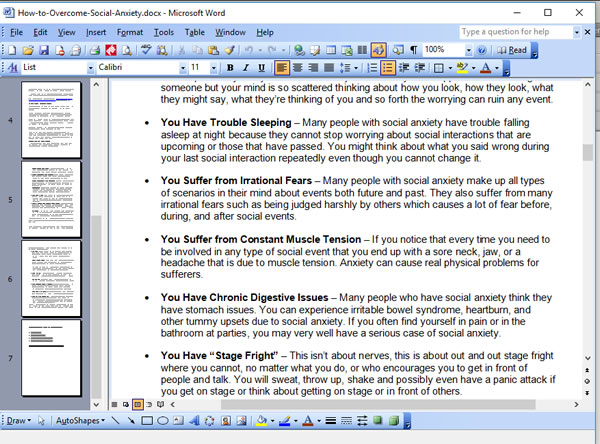
Task: Select the Format Painter brush
Action: pyautogui.click(x=229, y=50)
